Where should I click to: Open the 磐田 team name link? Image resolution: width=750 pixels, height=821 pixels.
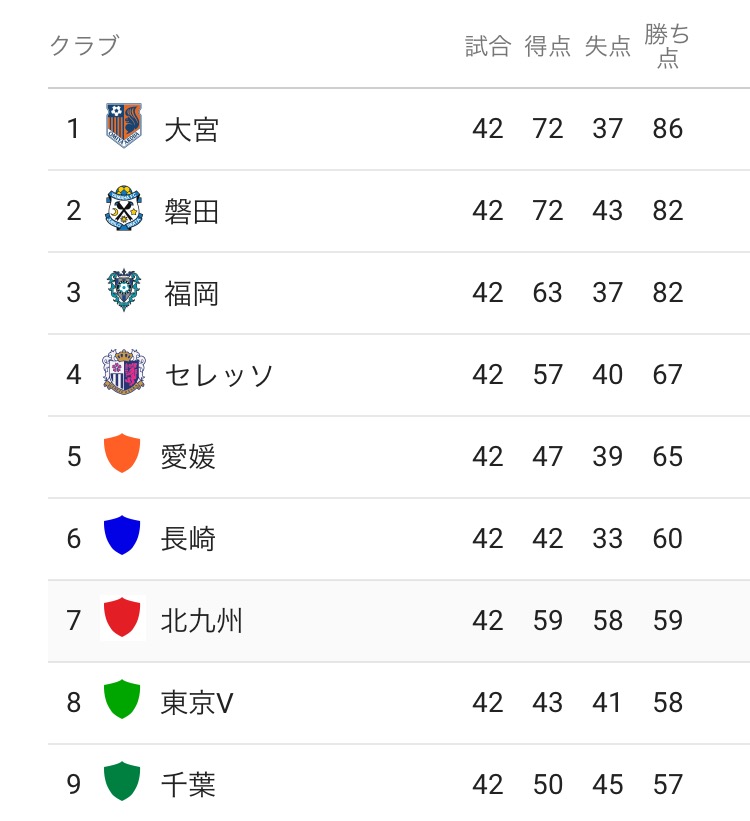[191, 211]
